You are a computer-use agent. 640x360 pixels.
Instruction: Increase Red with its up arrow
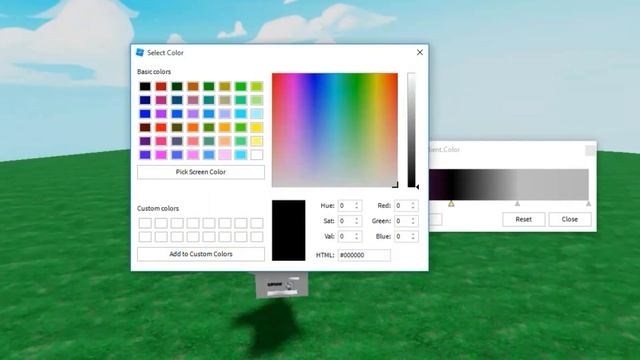pyautogui.click(x=413, y=203)
